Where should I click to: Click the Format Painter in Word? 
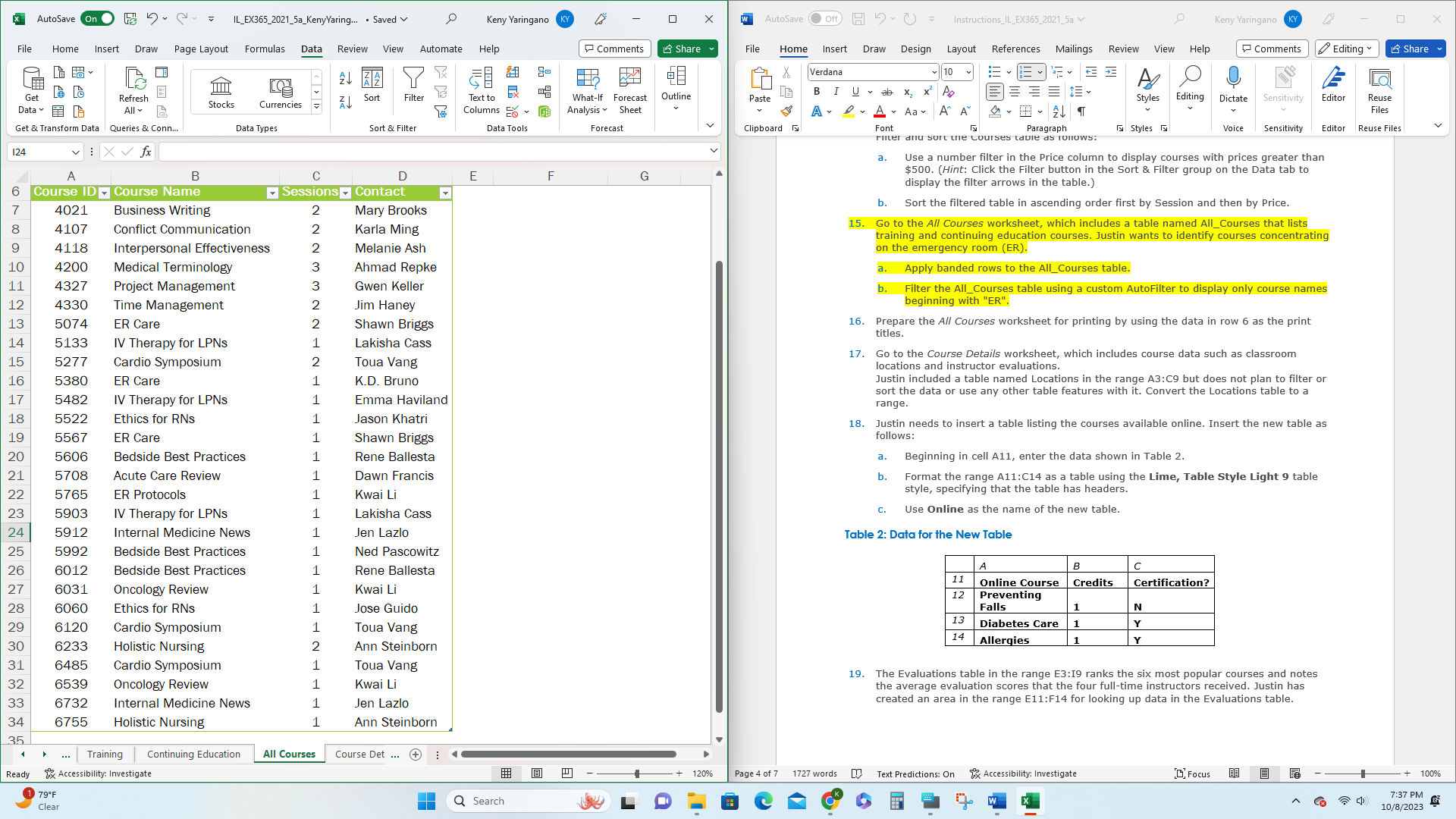point(786,111)
